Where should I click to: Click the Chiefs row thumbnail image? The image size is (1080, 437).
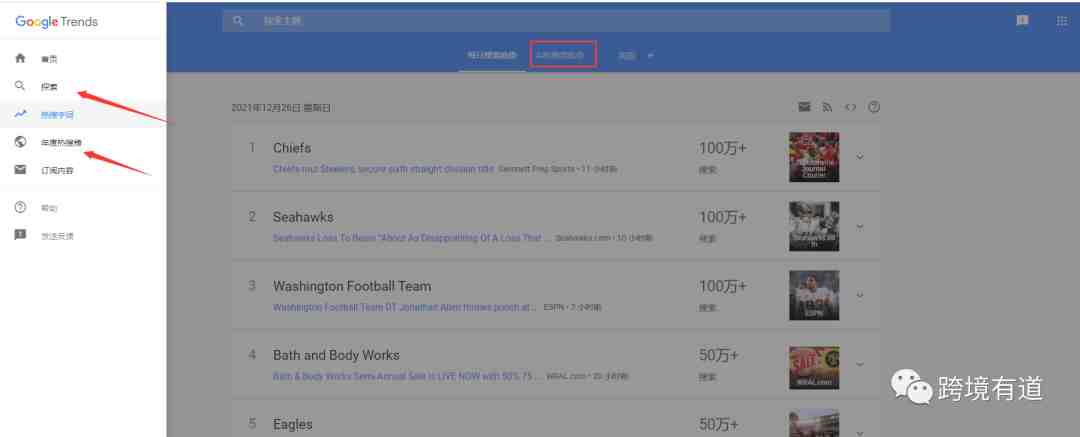click(x=814, y=157)
